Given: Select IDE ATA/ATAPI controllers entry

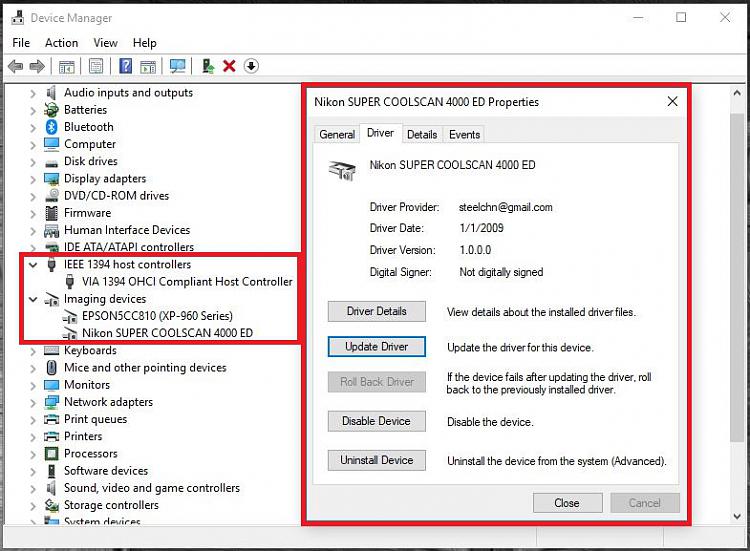Looking at the screenshot, I should tap(129, 247).
